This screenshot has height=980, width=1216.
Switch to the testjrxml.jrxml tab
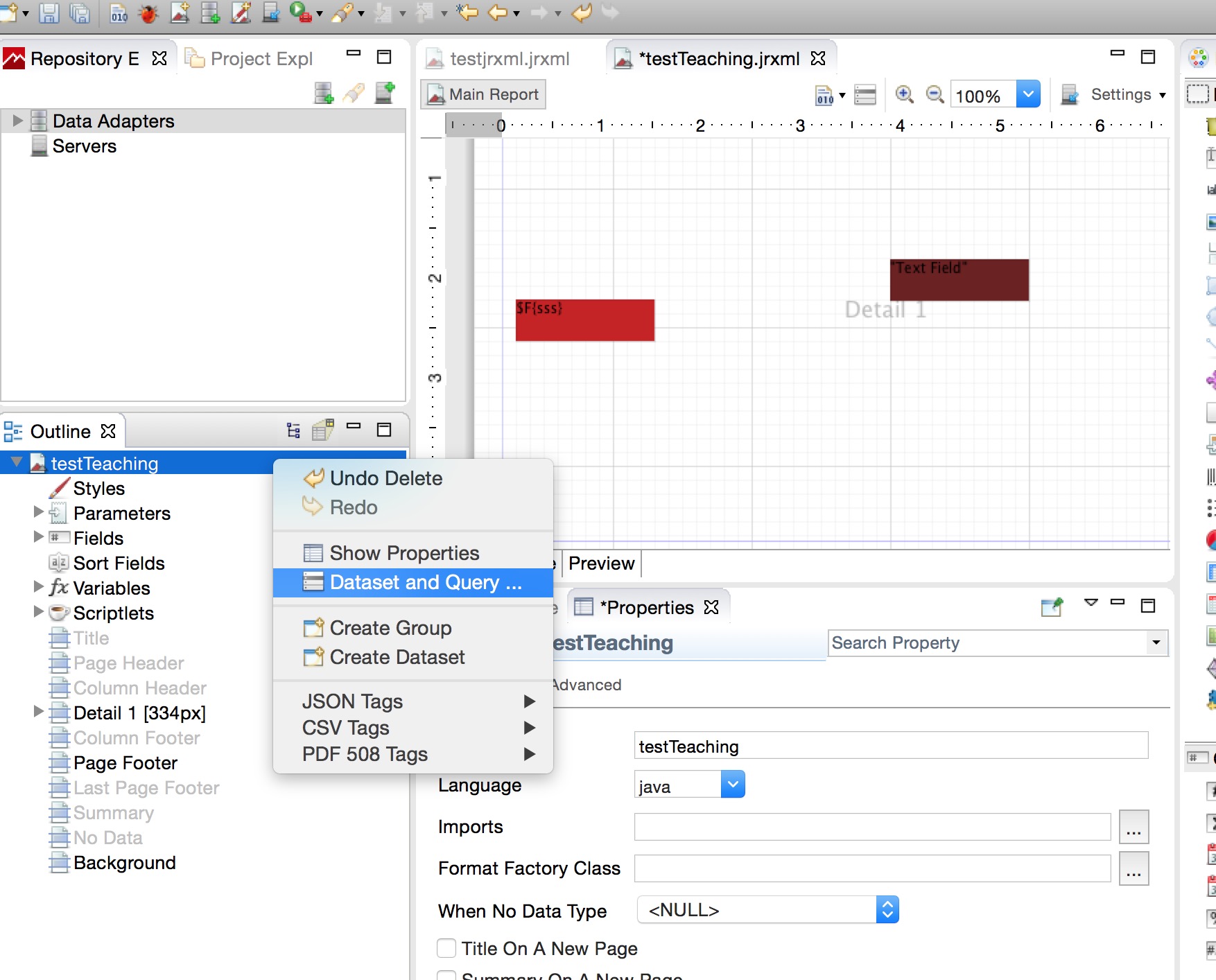point(499,59)
